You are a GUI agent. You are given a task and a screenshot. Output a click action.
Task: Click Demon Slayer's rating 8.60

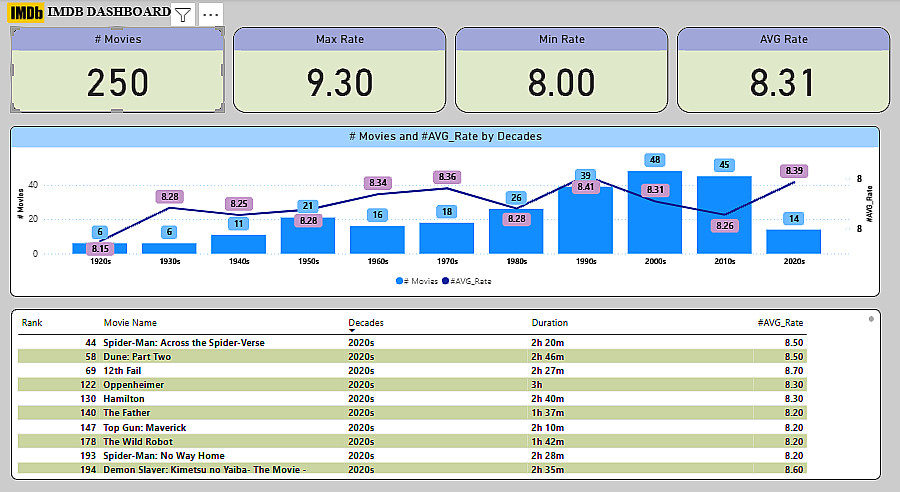794,469
